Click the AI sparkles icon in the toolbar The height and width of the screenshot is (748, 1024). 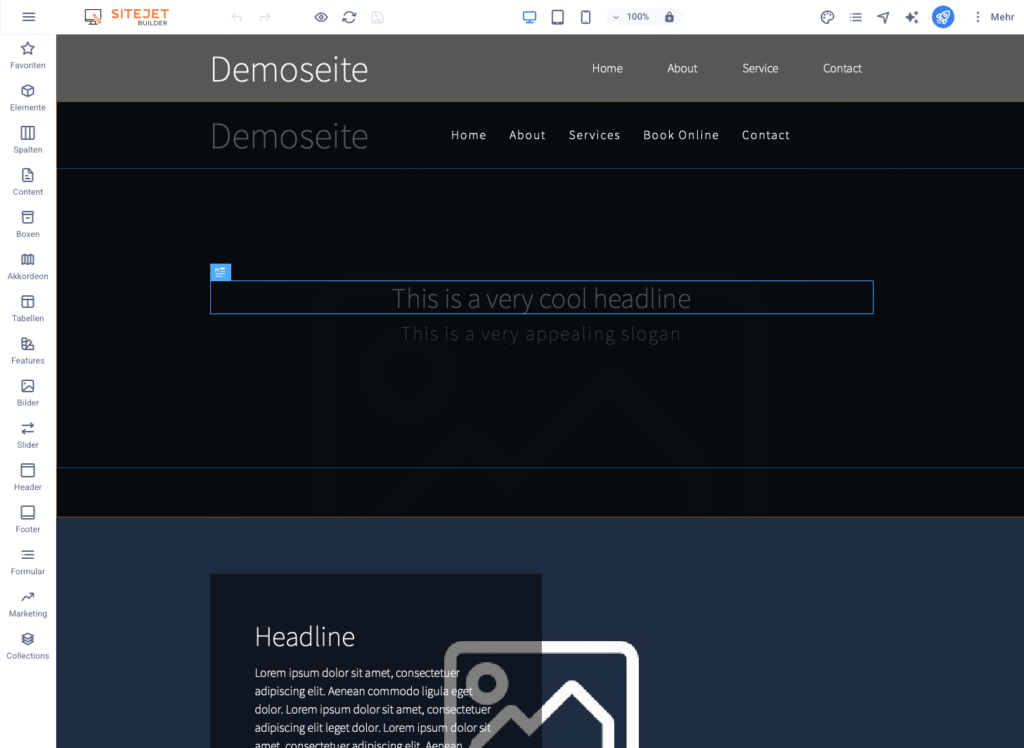tap(912, 17)
